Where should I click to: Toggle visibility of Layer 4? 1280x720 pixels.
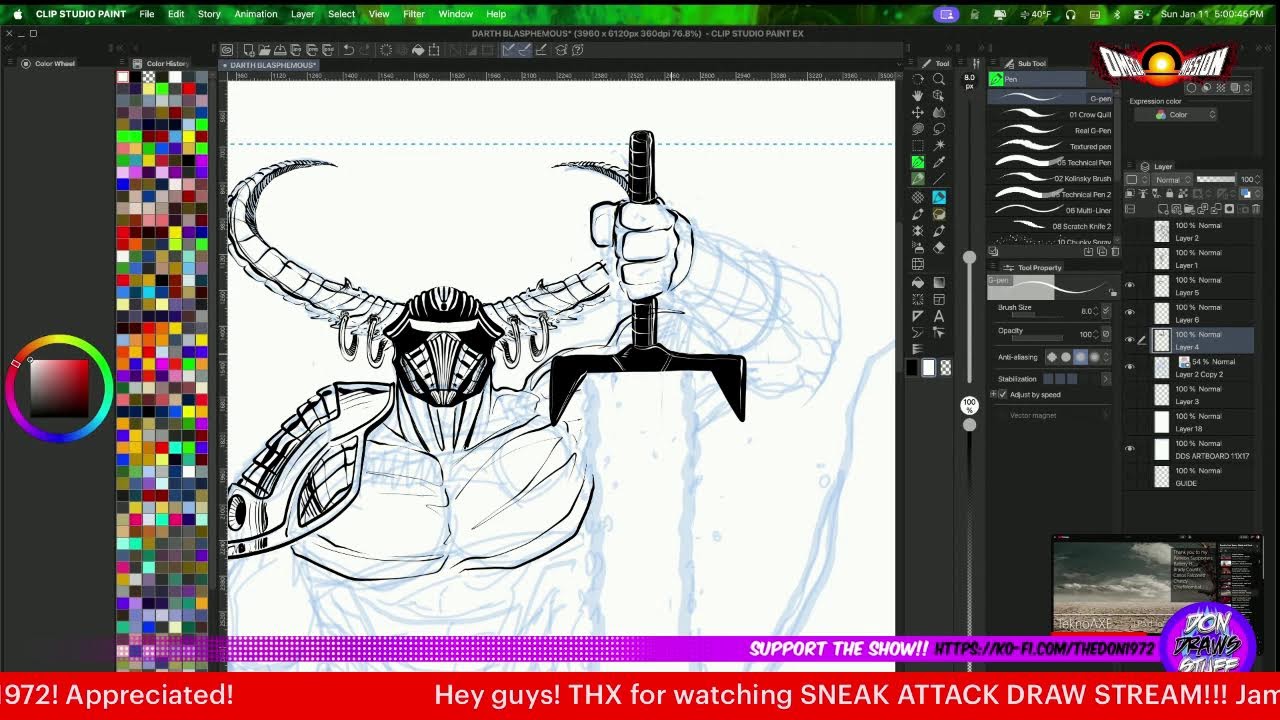(1130, 340)
